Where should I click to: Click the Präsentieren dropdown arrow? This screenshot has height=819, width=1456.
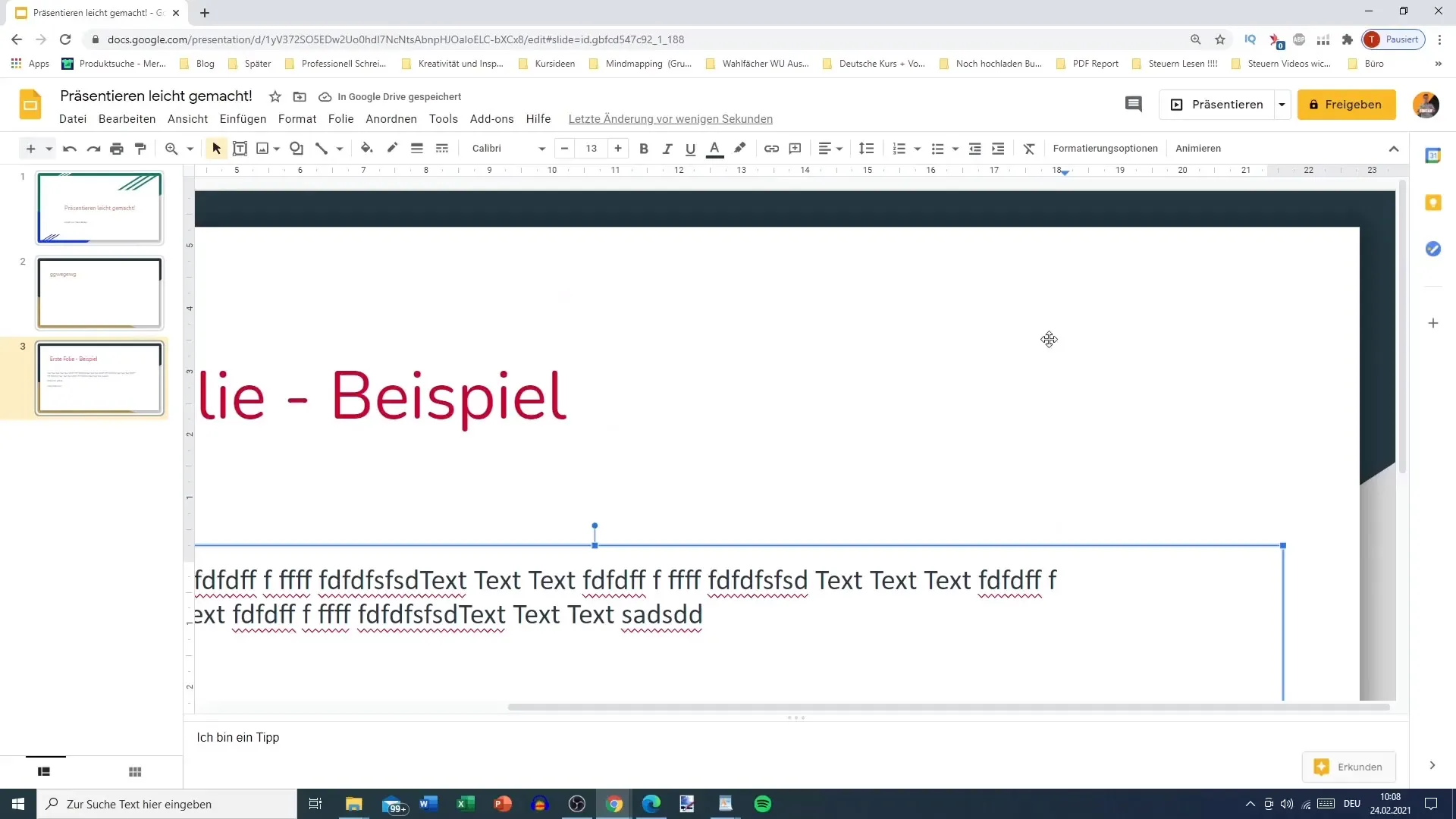(1285, 104)
